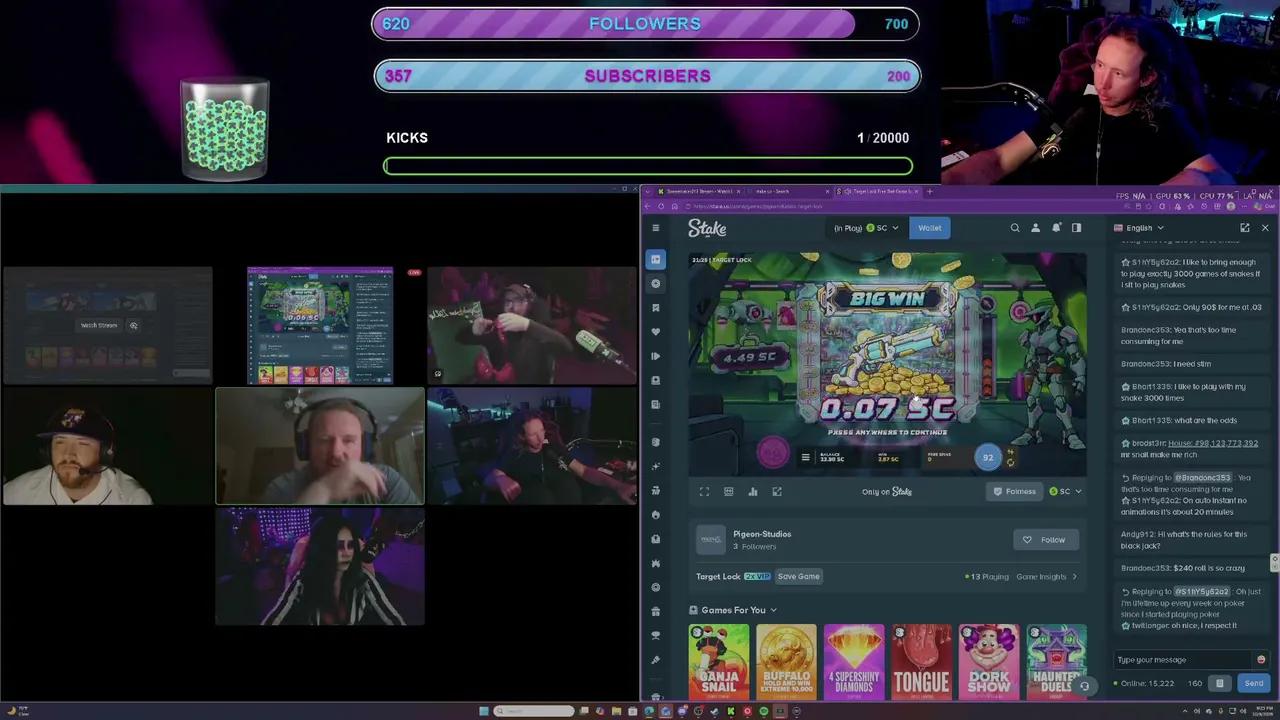Pop out the Stake chat window
Screen dimensions: 1280x720
click(x=1245, y=228)
